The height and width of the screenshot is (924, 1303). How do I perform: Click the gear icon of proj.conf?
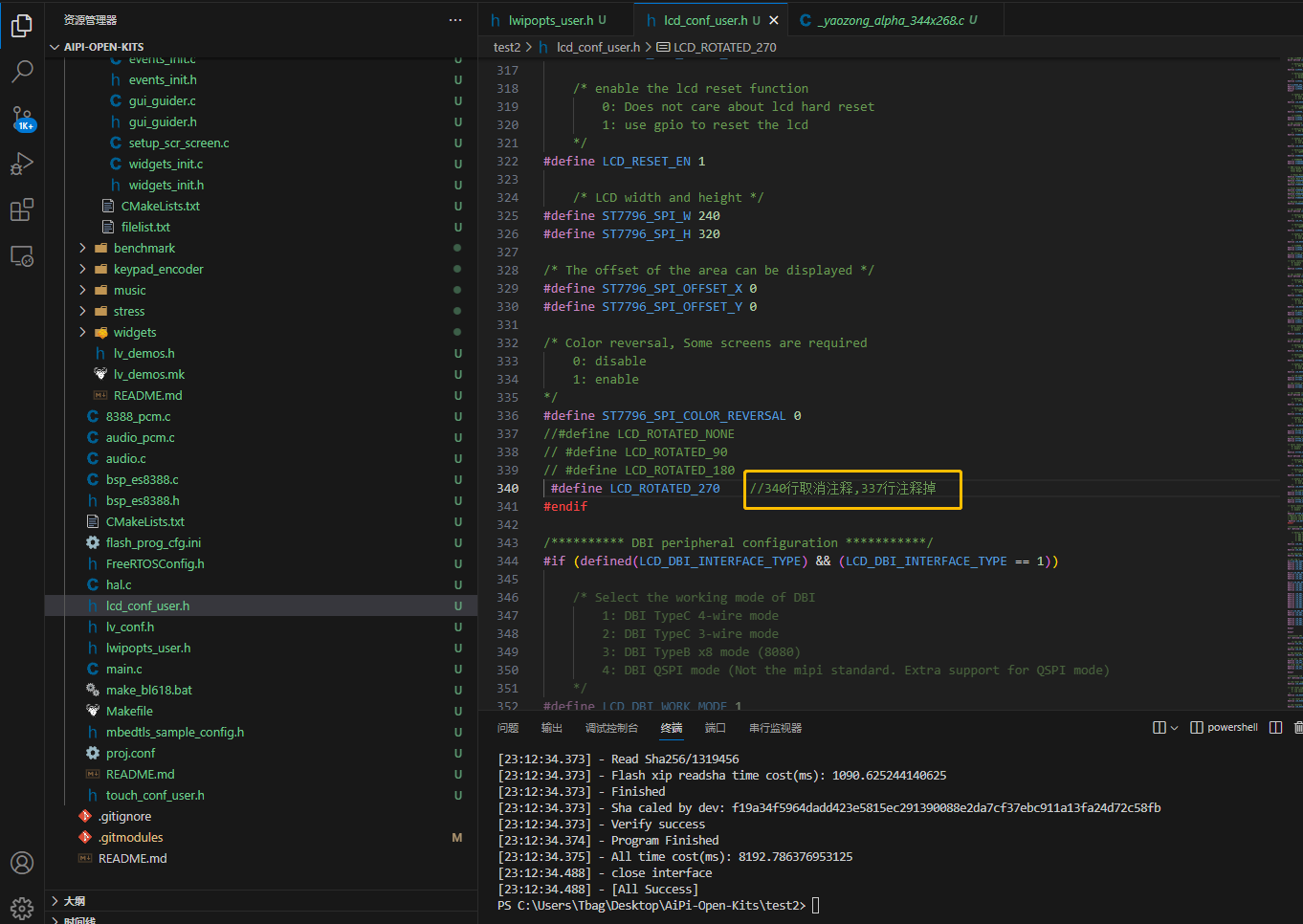pos(93,753)
